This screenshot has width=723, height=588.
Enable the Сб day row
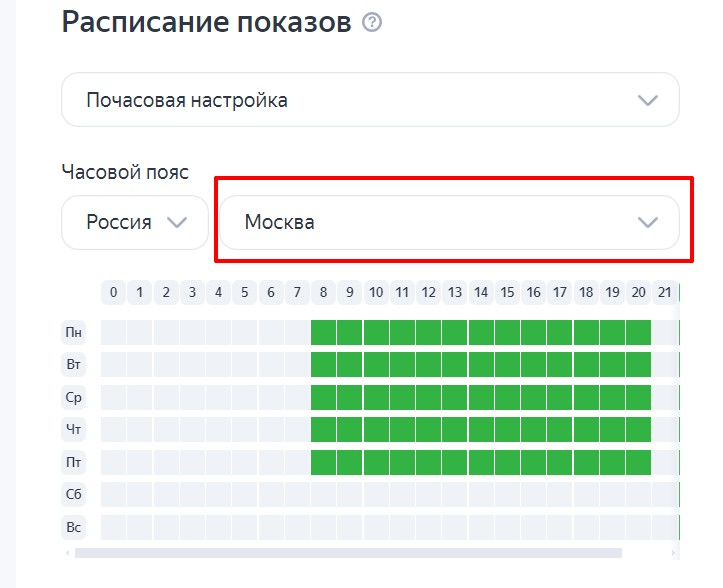[74, 495]
